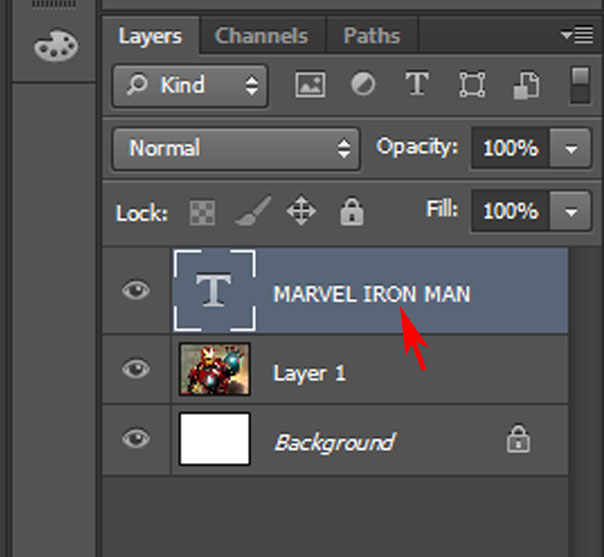Click the type layer filter icon
604x557 pixels.
(416, 85)
